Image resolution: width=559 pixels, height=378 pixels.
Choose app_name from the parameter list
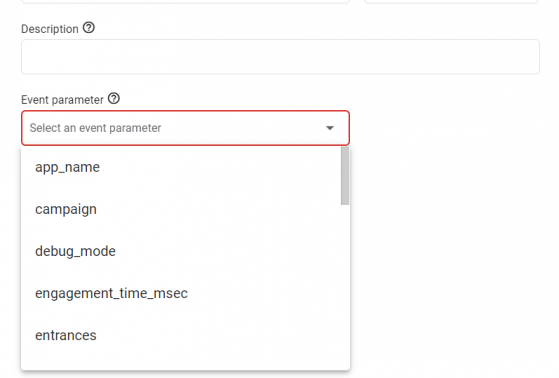coord(181,167)
